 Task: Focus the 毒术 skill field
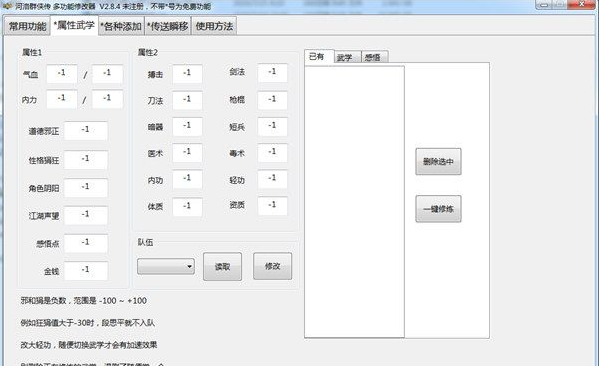(x=272, y=153)
